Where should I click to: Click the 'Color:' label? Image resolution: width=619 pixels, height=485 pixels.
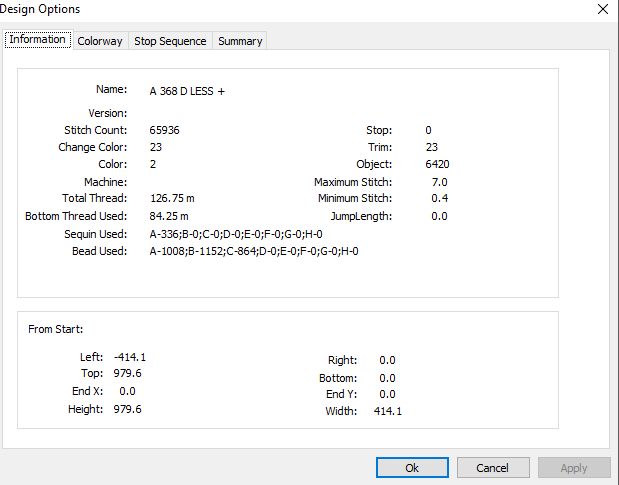point(113,164)
